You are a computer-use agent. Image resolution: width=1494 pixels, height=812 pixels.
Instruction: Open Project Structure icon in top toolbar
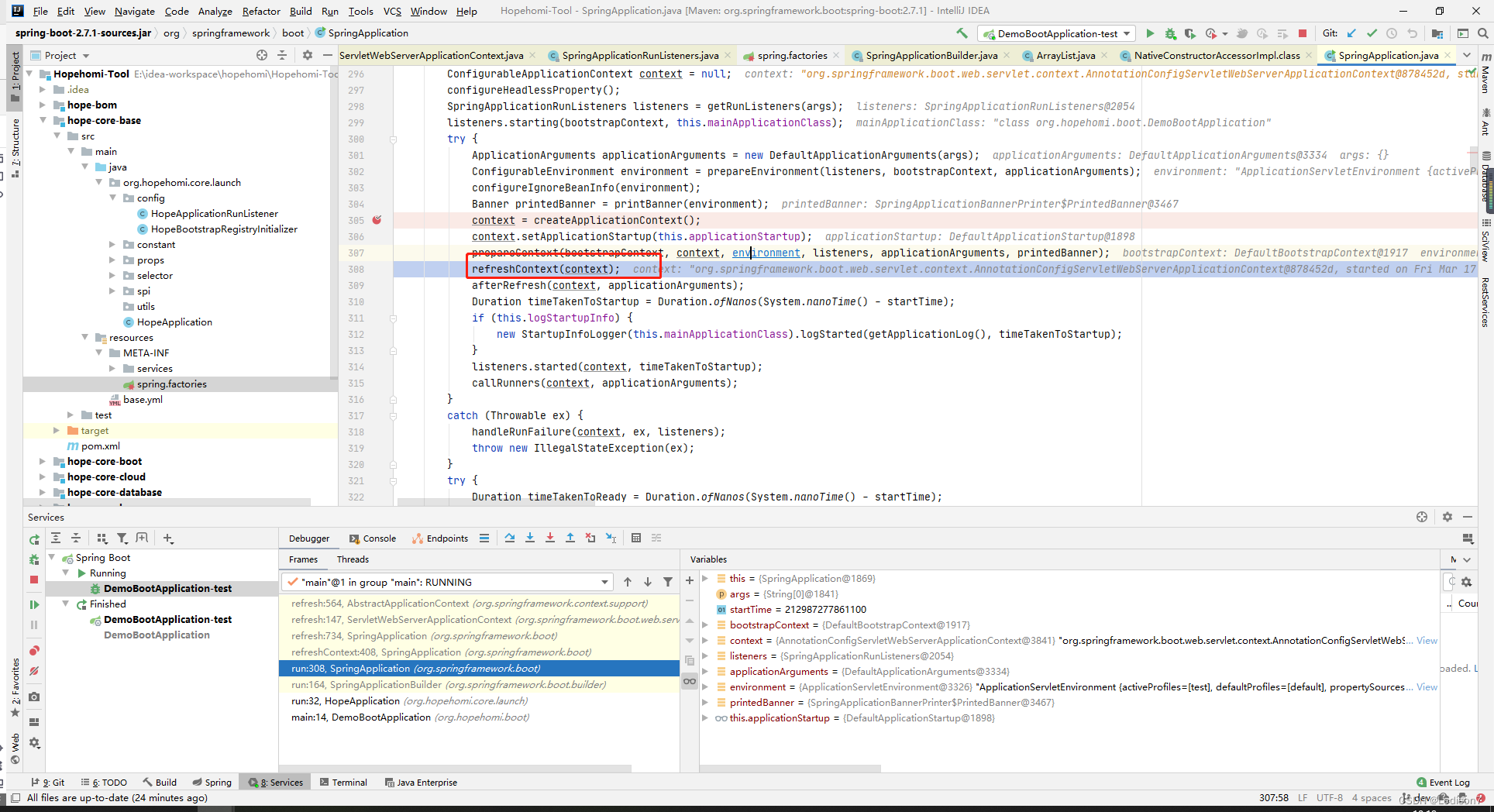pos(1437,33)
